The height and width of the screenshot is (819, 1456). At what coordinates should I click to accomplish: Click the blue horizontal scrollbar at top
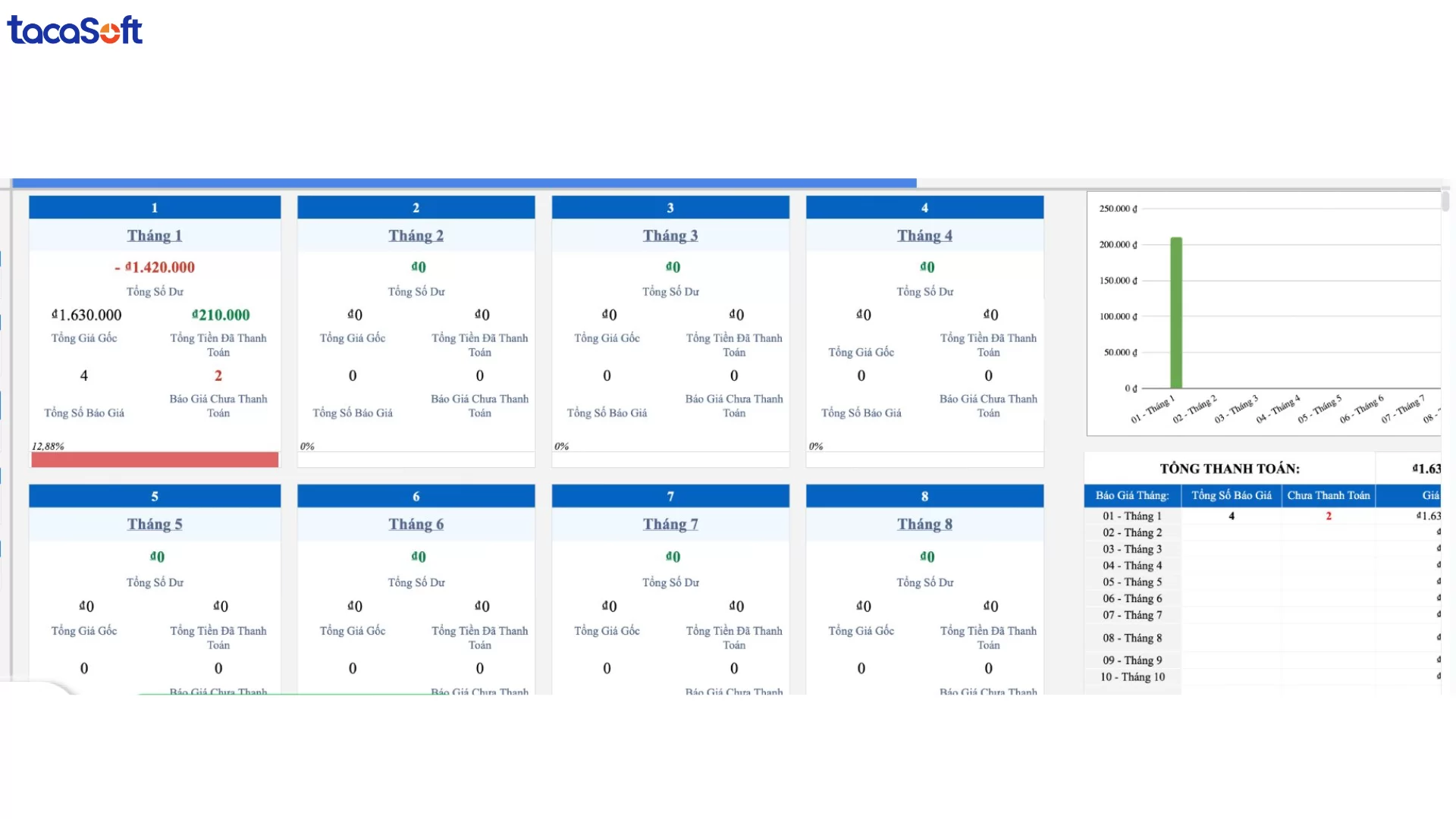click(464, 183)
